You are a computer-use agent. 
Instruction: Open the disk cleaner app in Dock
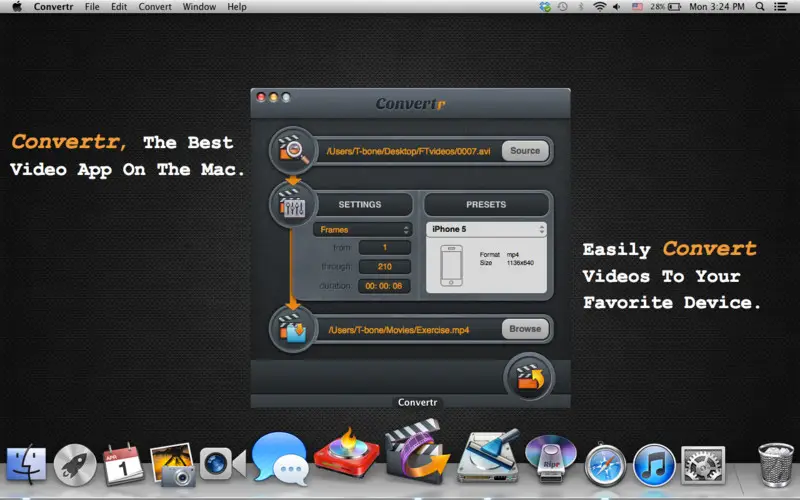(x=487, y=457)
